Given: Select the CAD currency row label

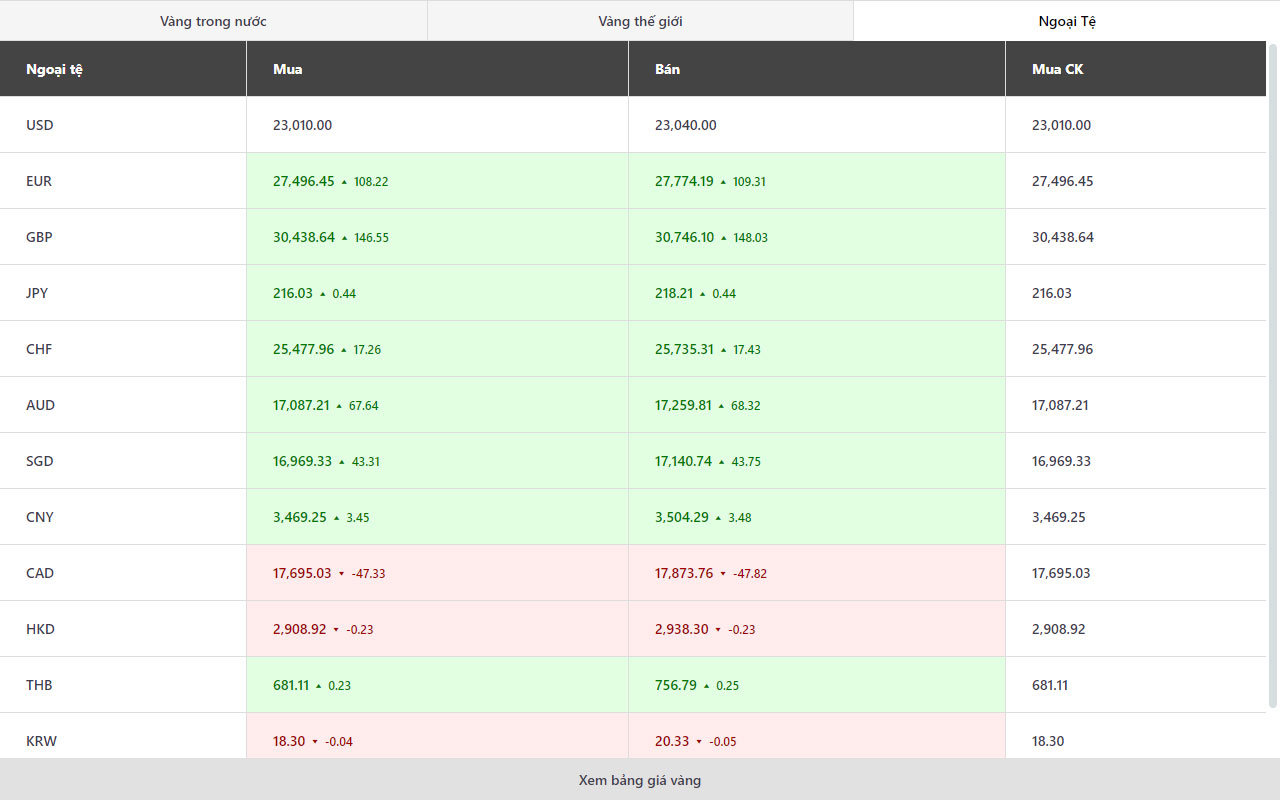Looking at the screenshot, I should coord(40,573).
